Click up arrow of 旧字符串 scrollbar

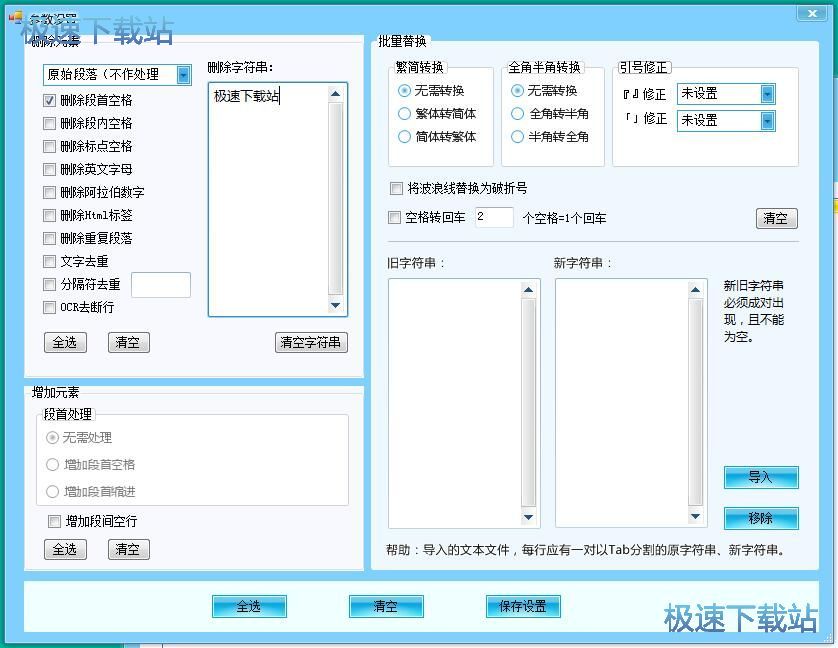[529, 290]
